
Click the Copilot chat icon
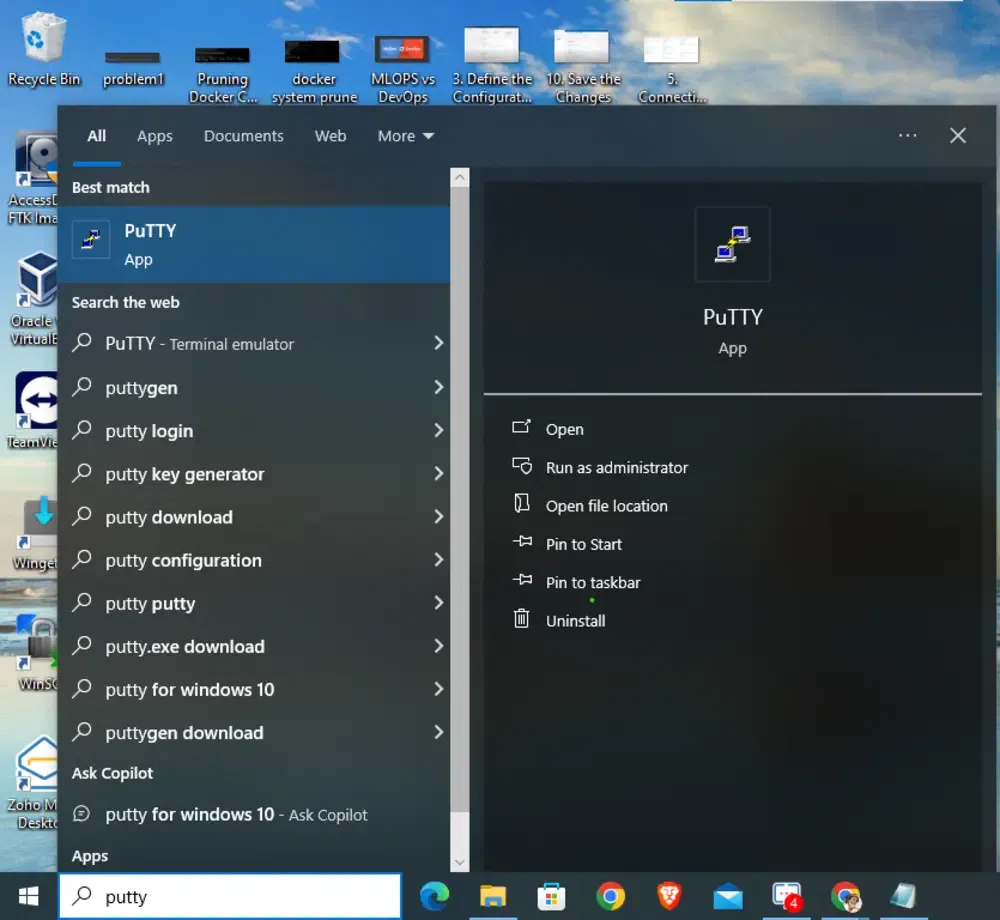pyautogui.click(x=82, y=814)
